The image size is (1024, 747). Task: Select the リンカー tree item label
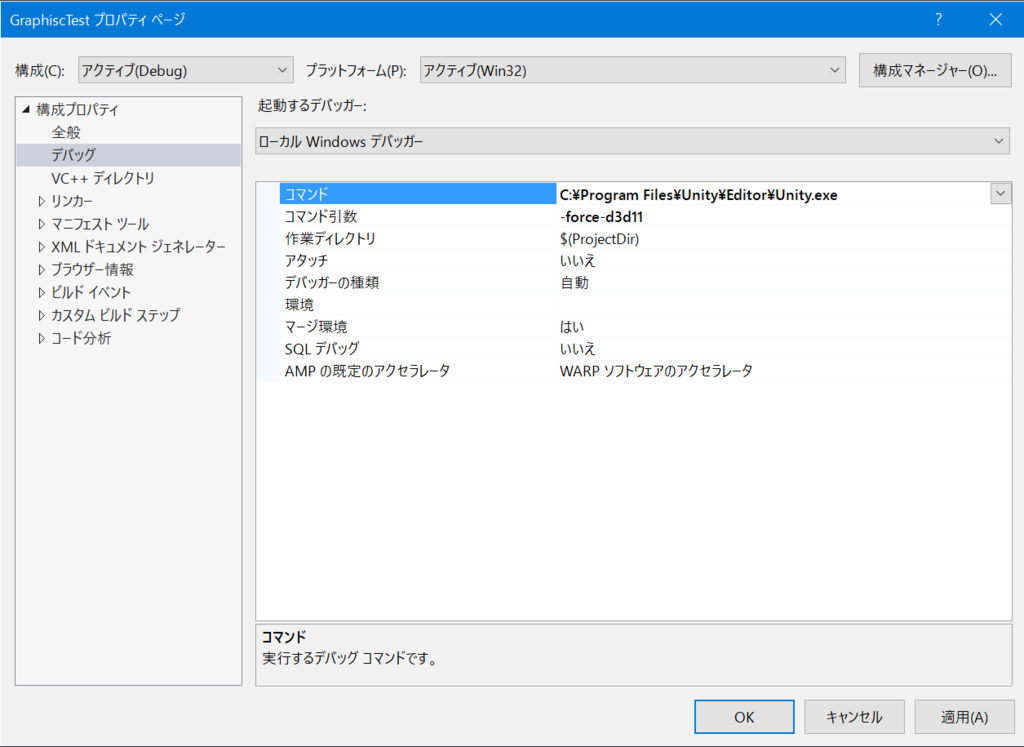pyautogui.click(x=72, y=201)
